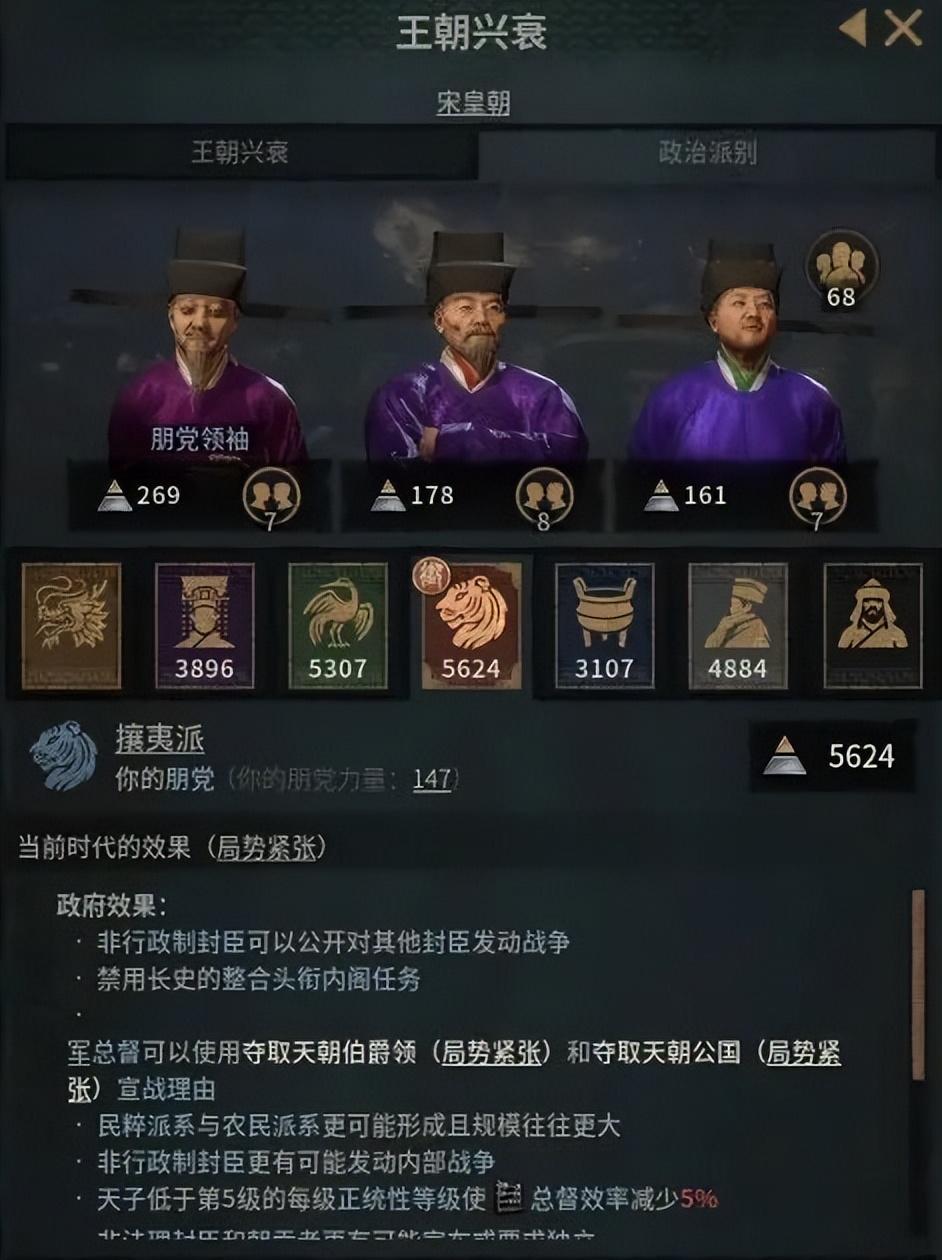Image resolution: width=942 pixels, height=1260 pixels.
Task: Switch to the 王朝兴衰 tab
Action: pyautogui.click(x=240, y=153)
